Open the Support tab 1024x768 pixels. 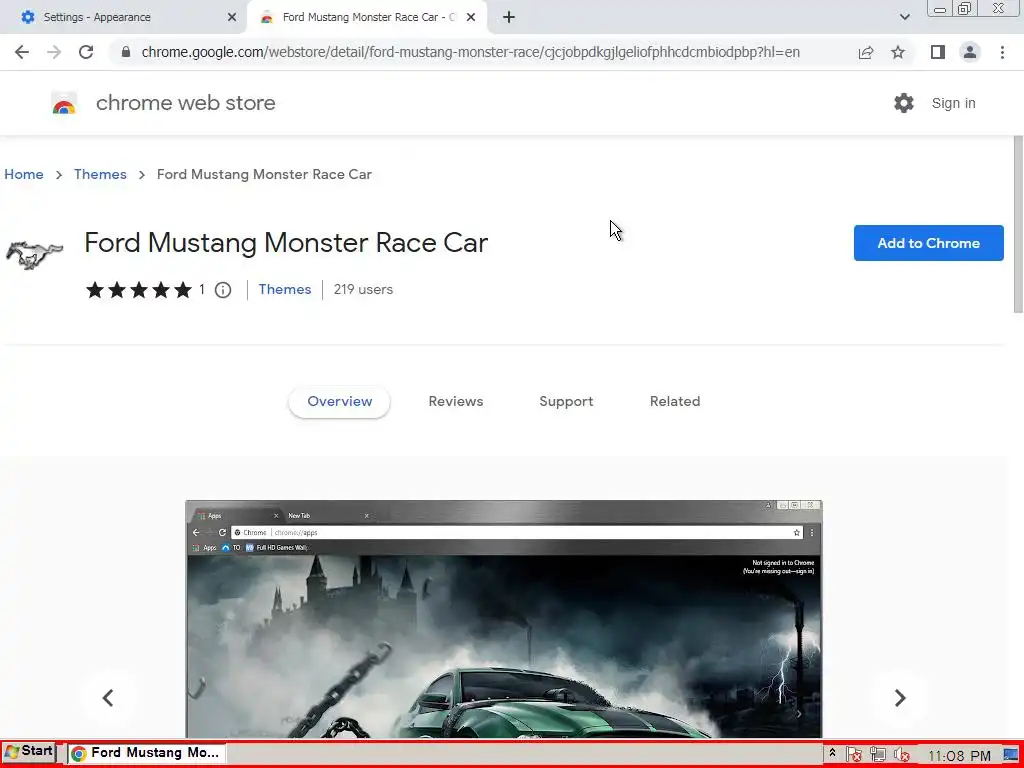coord(566,402)
